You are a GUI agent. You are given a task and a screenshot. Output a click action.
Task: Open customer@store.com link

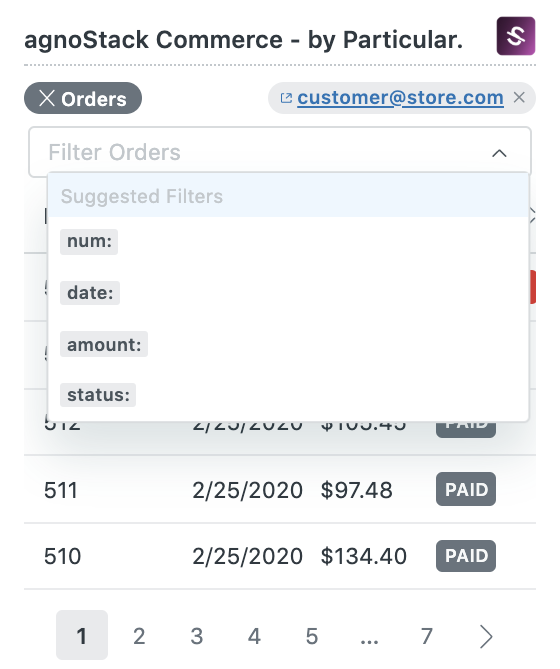click(400, 98)
